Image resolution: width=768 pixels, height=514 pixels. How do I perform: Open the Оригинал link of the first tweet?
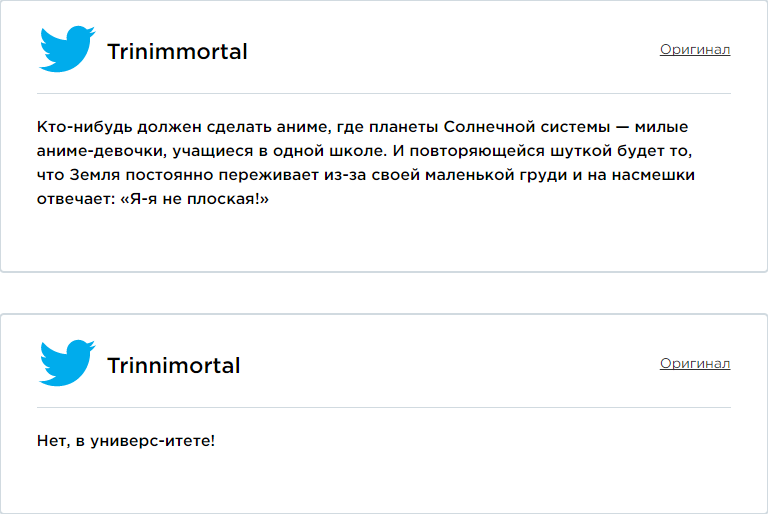[x=695, y=49]
